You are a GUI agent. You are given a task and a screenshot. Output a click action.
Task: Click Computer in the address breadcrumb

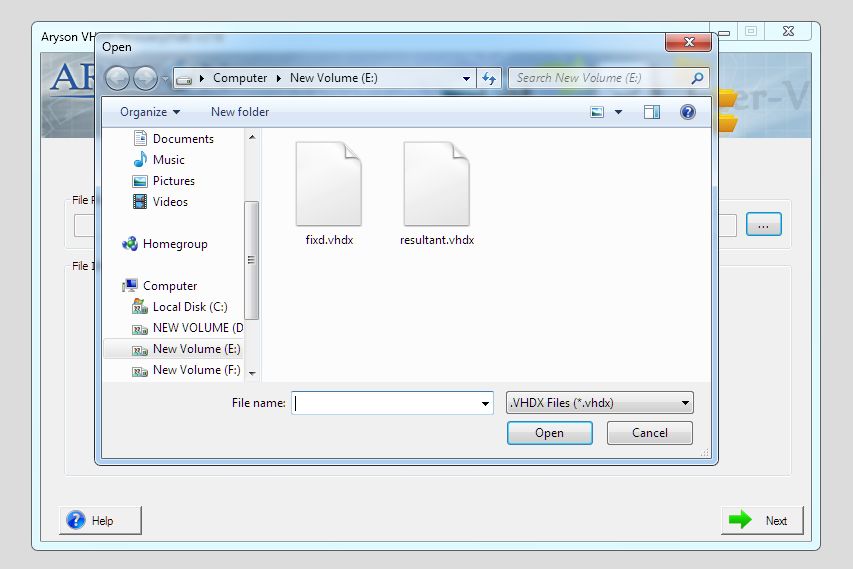point(240,78)
